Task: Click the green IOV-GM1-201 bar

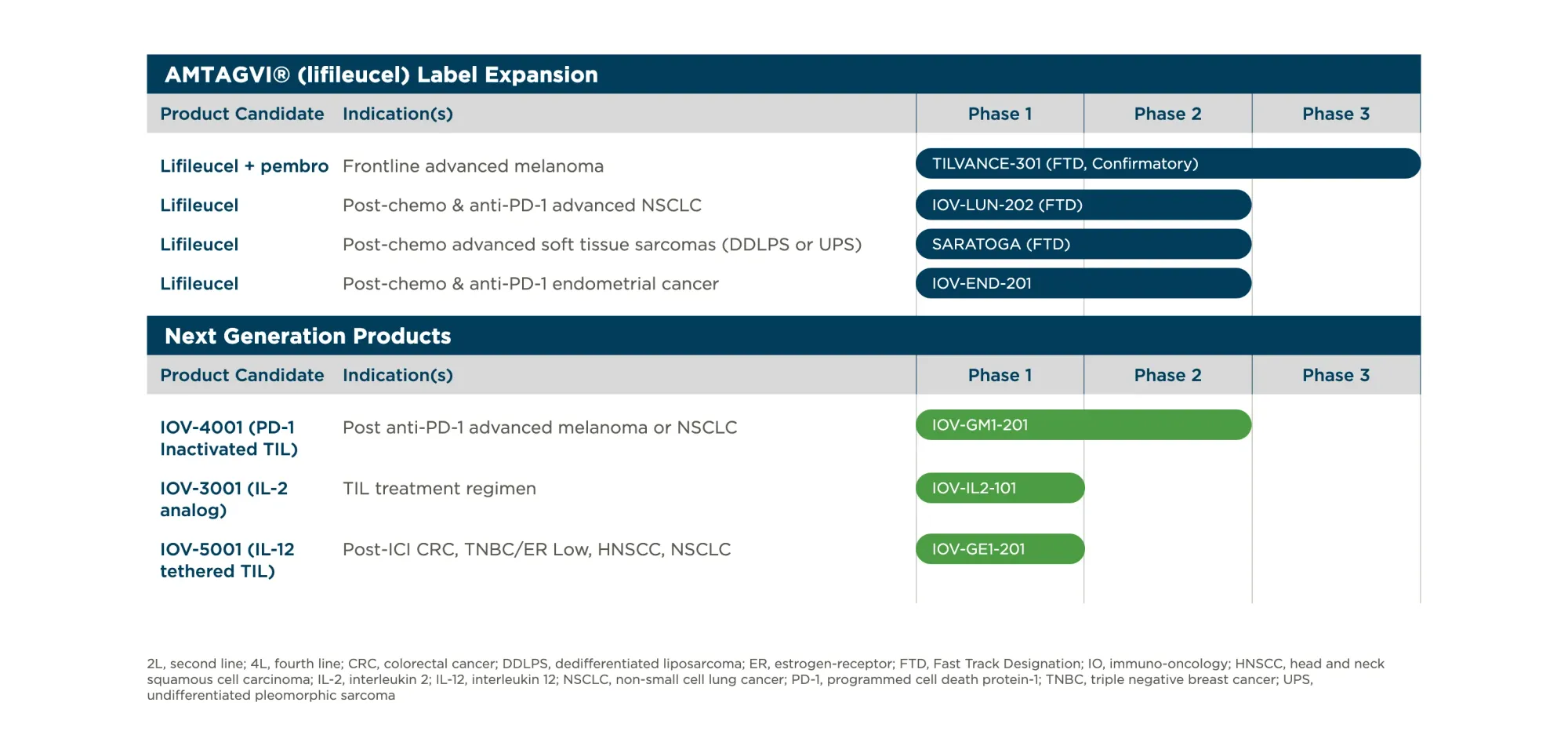Action: 1083,424
